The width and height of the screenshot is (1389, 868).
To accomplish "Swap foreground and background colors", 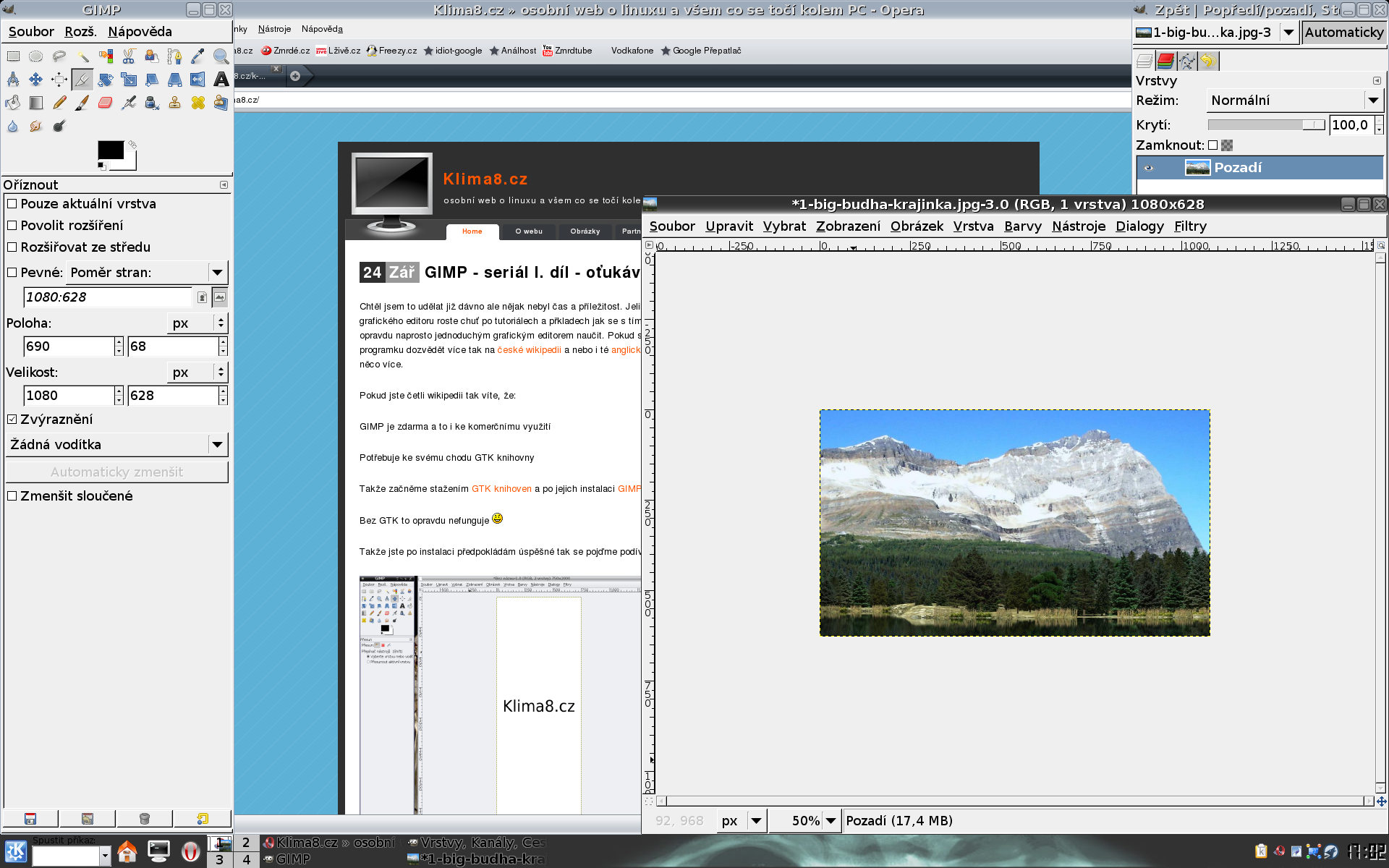I will (132, 145).
